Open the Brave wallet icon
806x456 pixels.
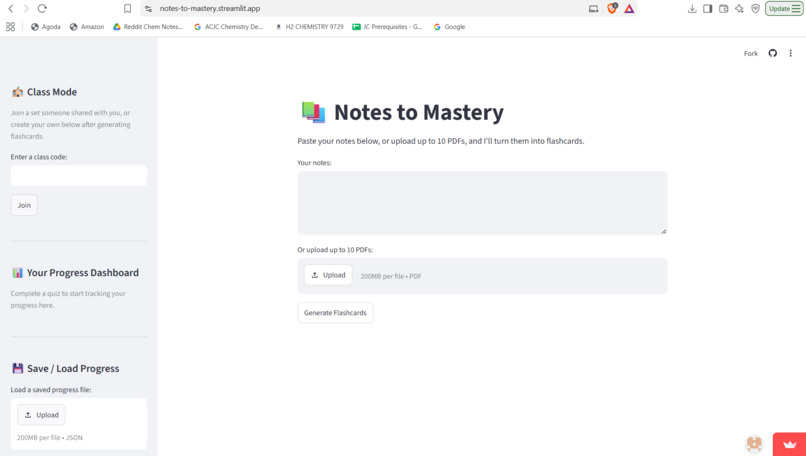[724, 8]
